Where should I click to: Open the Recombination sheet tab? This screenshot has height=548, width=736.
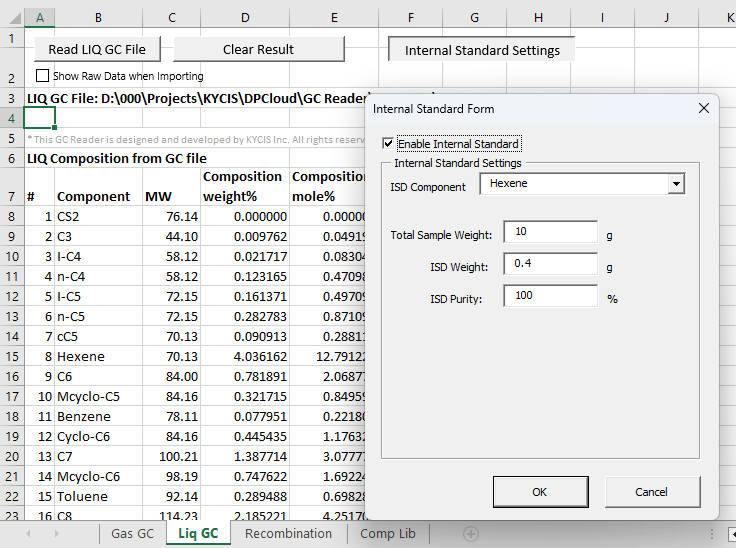tap(288, 534)
